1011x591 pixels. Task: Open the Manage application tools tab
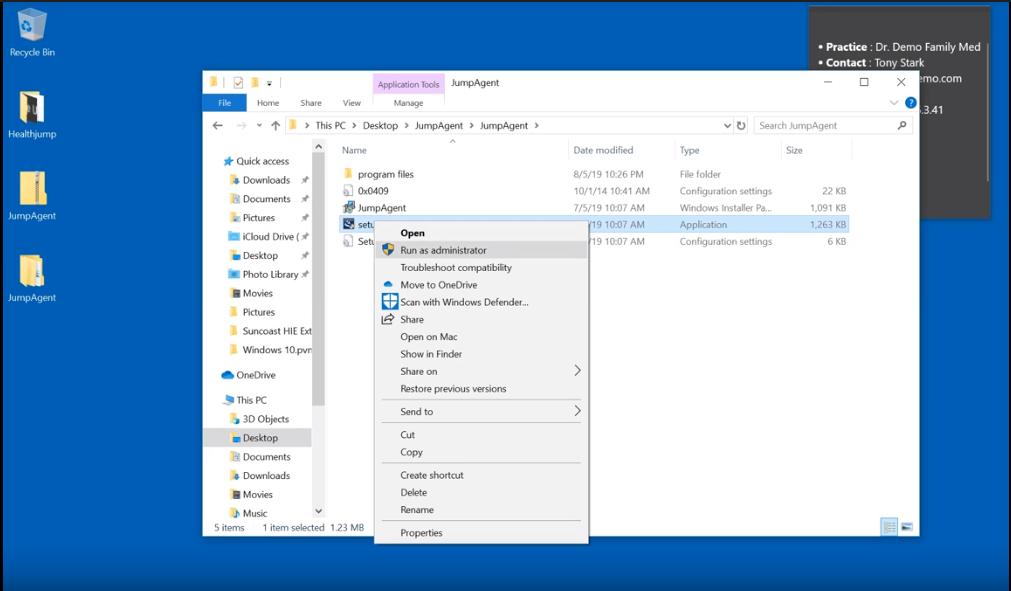pyautogui.click(x=408, y=102)
